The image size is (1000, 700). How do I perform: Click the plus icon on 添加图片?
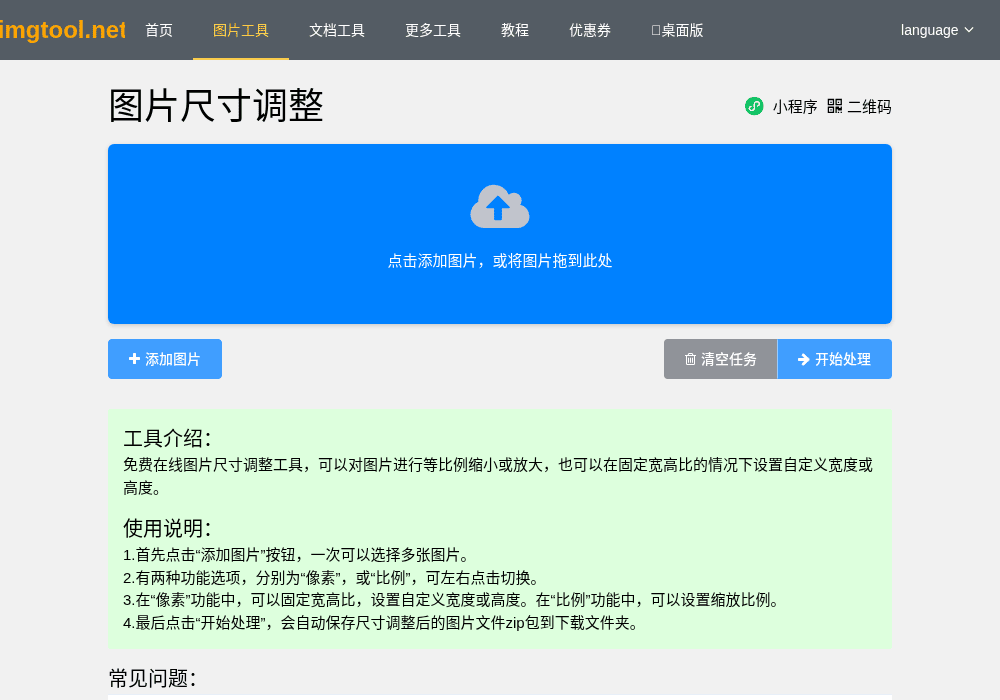134,359
